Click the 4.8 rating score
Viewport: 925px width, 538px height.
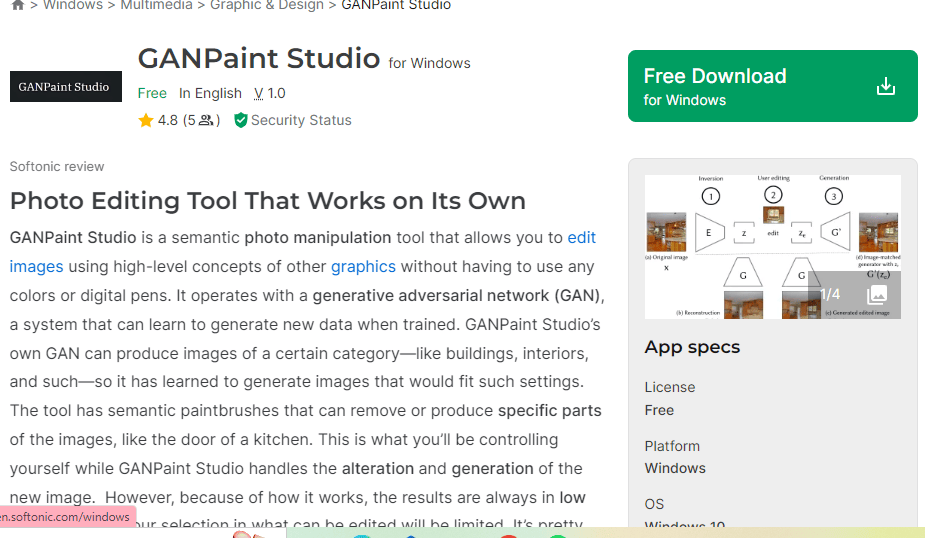pos(167,121)
